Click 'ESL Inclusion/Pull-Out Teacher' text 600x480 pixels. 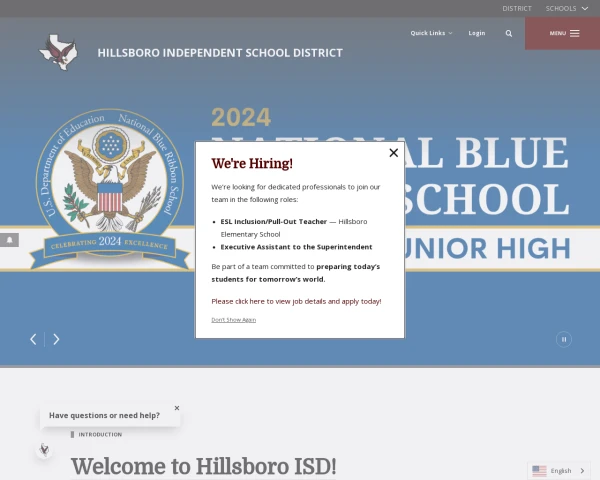point(274,222)
